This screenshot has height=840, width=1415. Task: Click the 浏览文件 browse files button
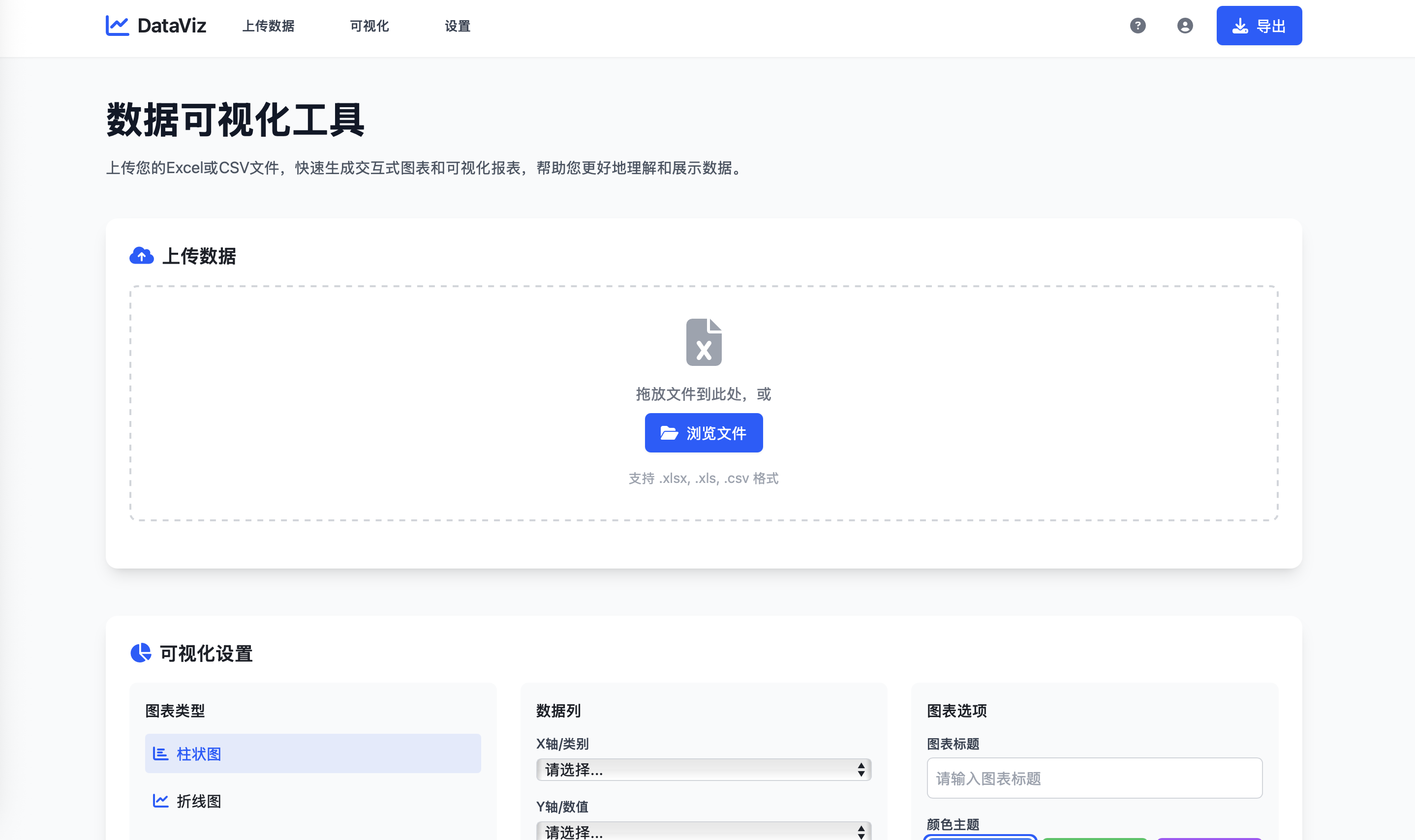coord(703,433)
